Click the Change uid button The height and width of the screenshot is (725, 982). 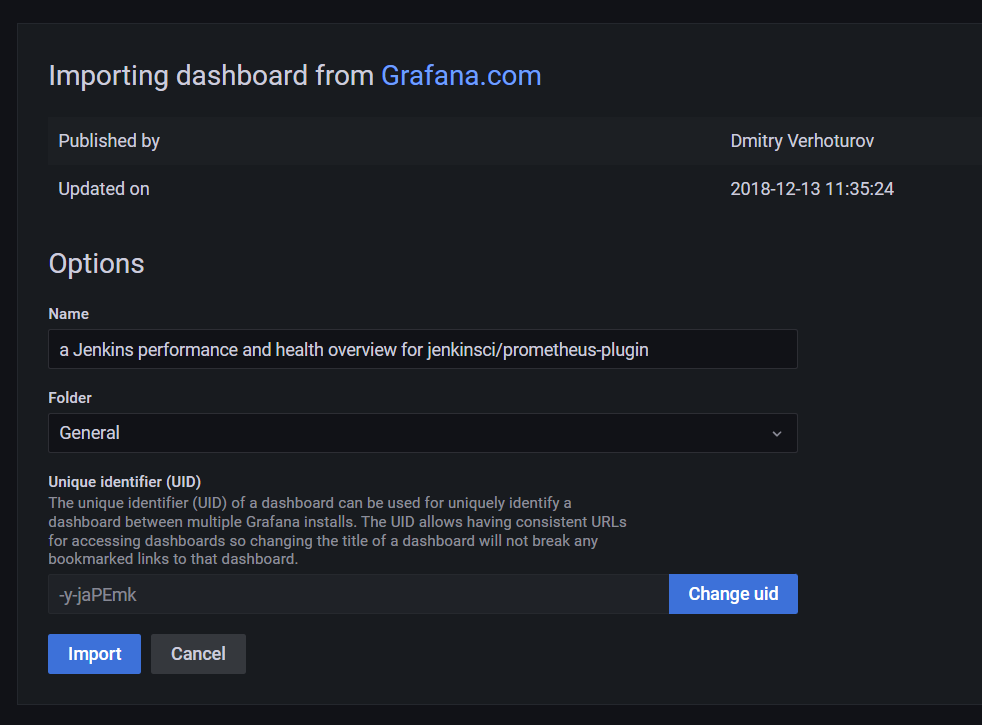733,593
